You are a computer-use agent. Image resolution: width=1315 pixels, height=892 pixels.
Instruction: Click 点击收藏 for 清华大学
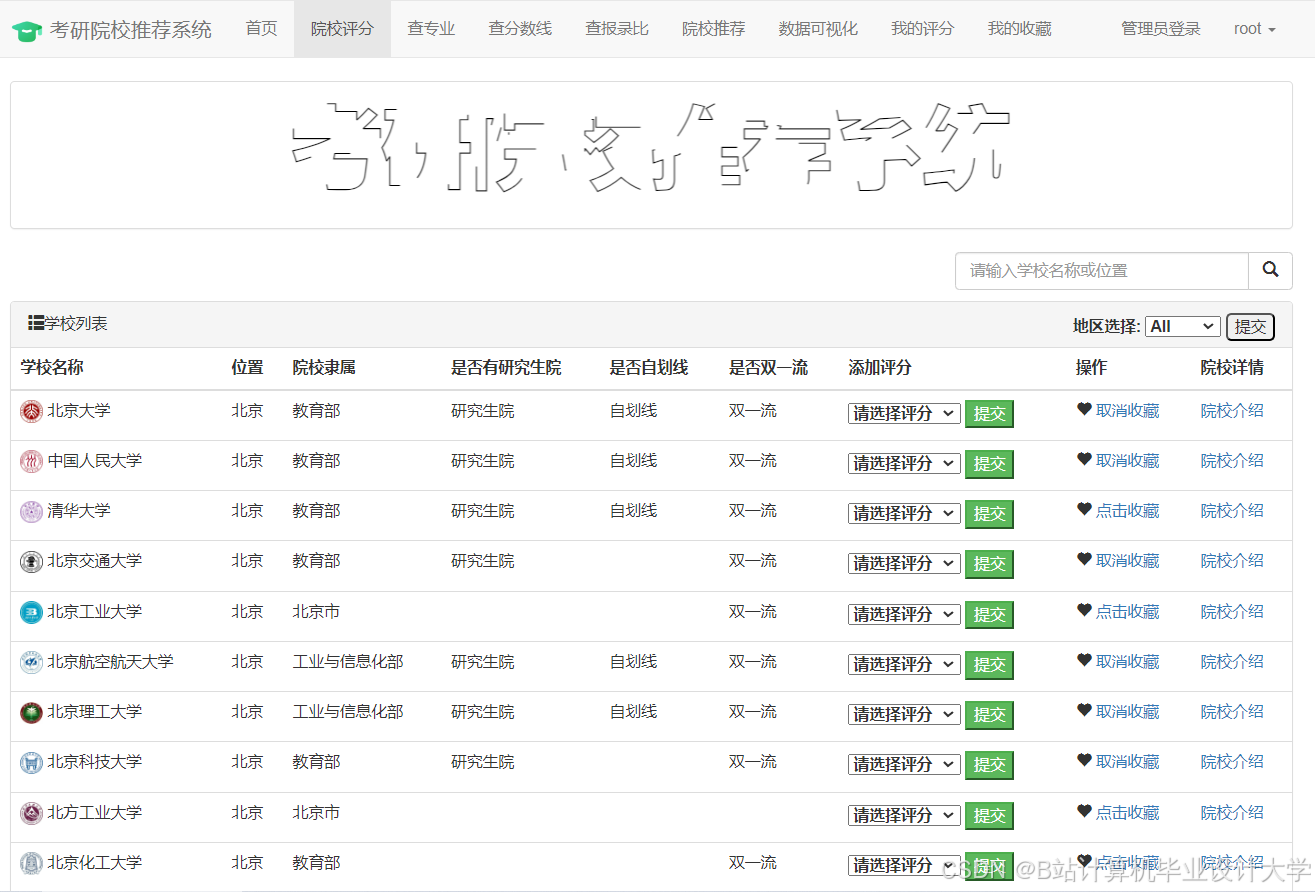point(1127,510)
